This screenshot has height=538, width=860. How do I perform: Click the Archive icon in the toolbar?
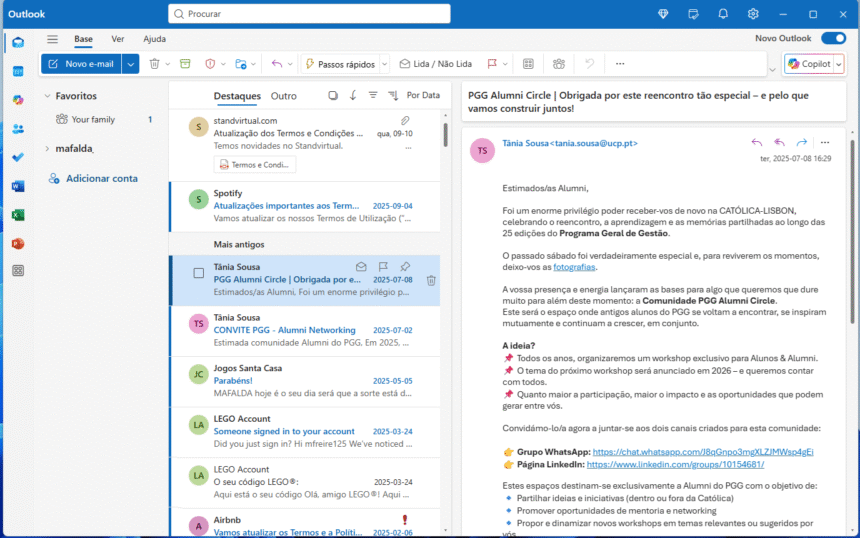coord(184,64)
